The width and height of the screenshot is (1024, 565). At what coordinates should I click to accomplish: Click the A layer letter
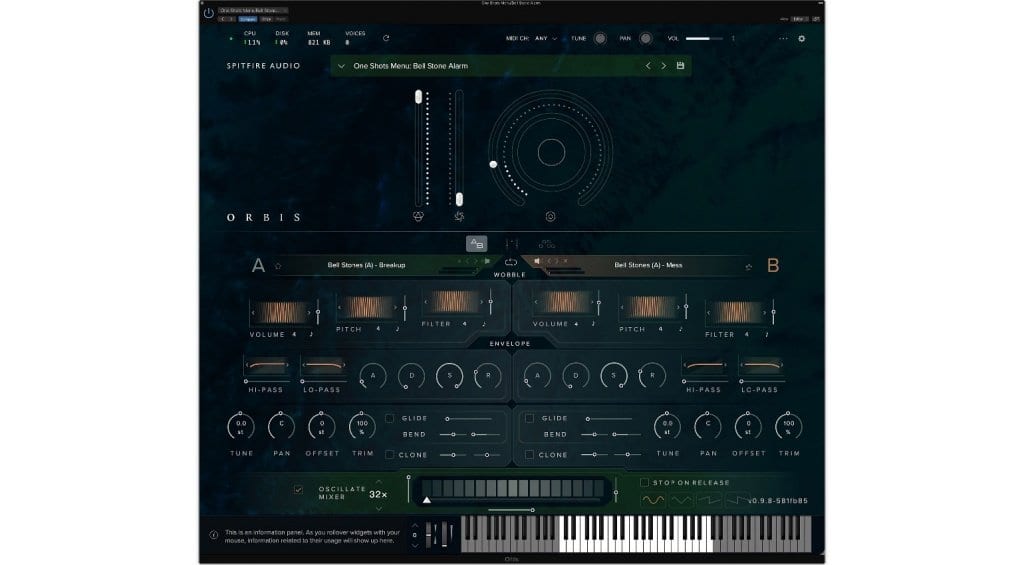[259, 265]
